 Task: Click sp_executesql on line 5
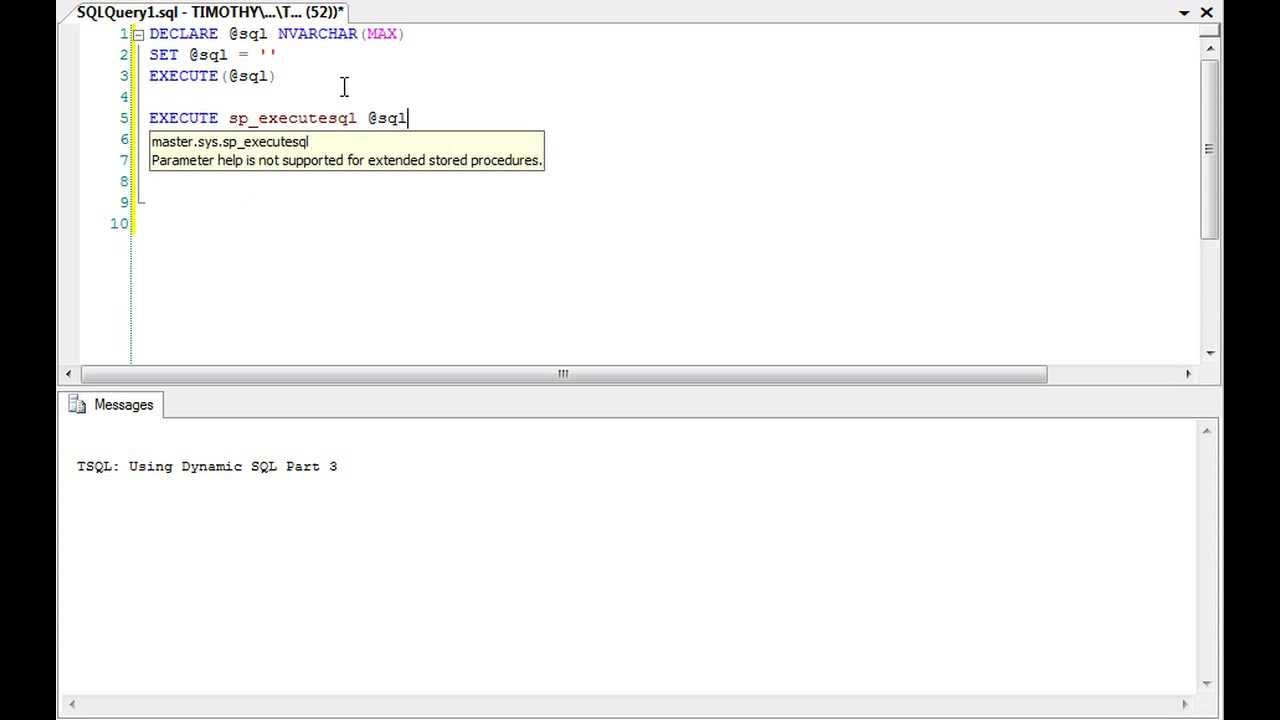[x=292, y=118]
